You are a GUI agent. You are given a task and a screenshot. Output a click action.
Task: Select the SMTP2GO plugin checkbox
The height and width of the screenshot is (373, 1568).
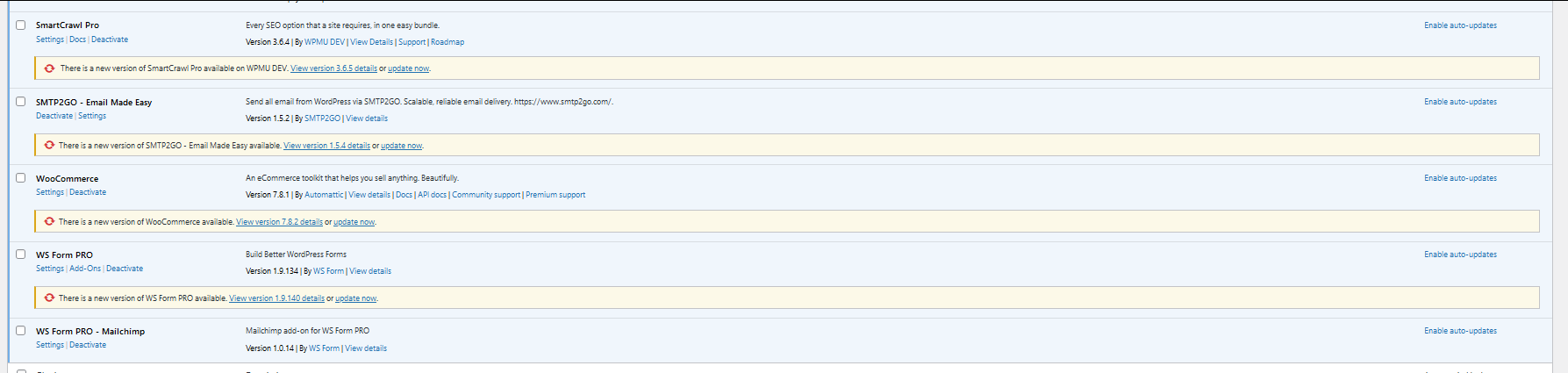click(20, 102)
